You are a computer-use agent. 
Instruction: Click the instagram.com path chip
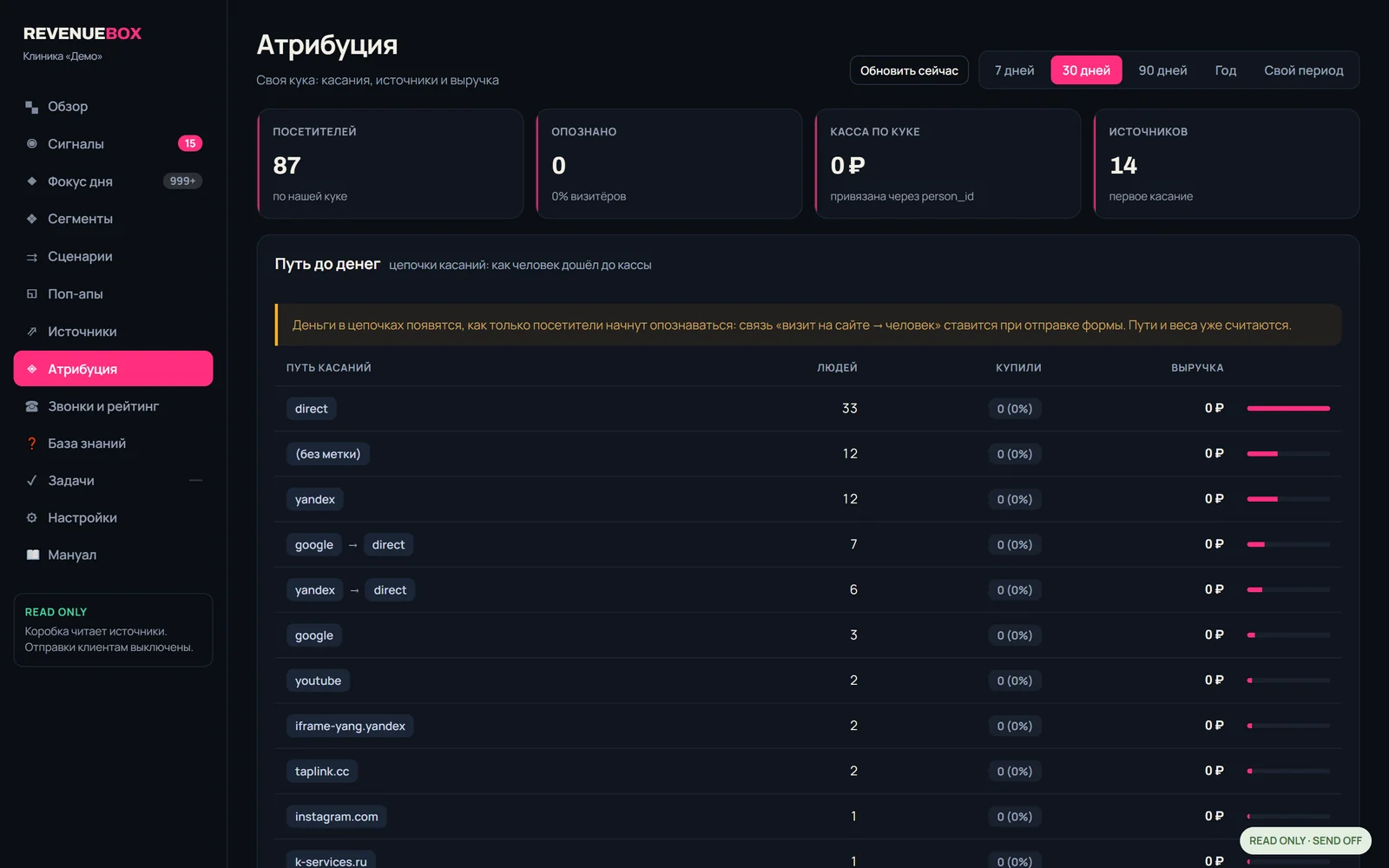pyautogui.click(x=336, y=817)
